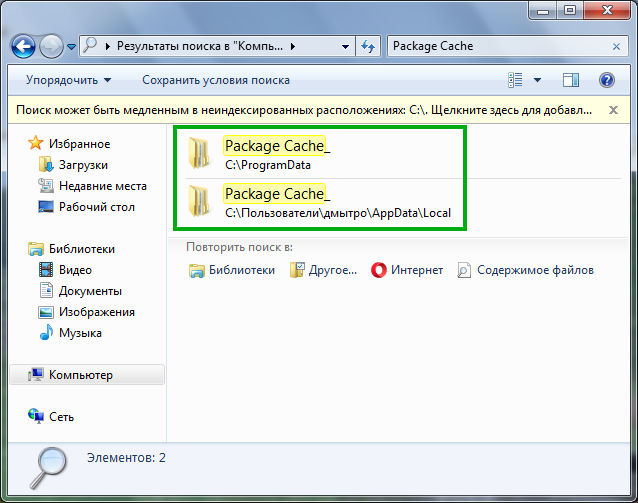Expand the breadcrumb arrow after search results path

(x=293, y=46)
